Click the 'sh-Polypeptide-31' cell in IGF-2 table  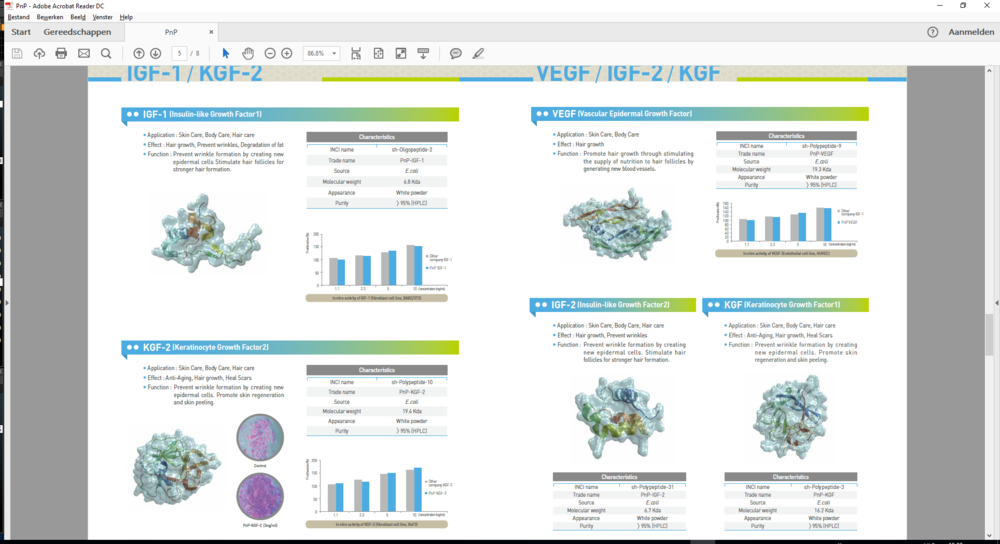pyautogui.click(x=652, y=487)
